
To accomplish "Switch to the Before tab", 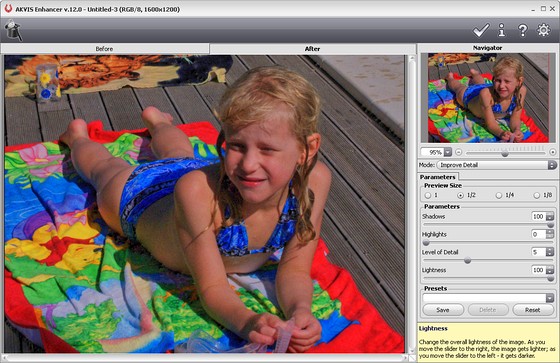I will (104, 49).
